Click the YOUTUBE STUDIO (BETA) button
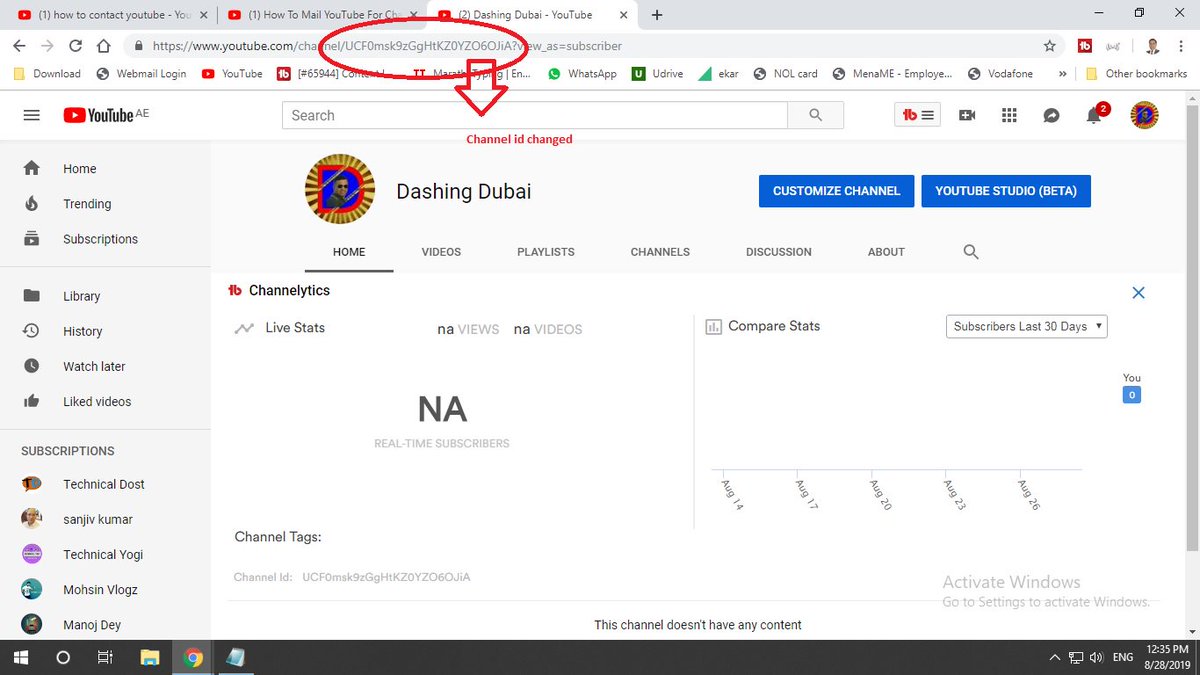1200x675 pixels. pos(1006,191)
